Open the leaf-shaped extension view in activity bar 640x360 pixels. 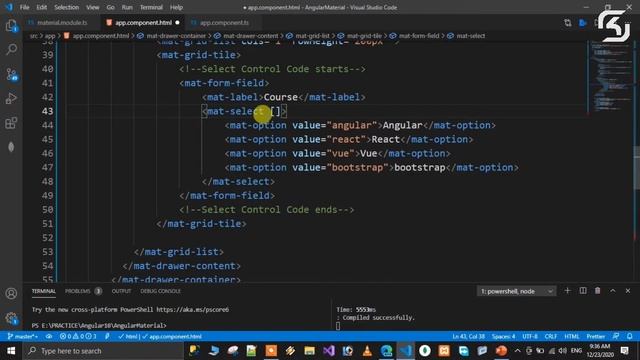pos(11,147)
